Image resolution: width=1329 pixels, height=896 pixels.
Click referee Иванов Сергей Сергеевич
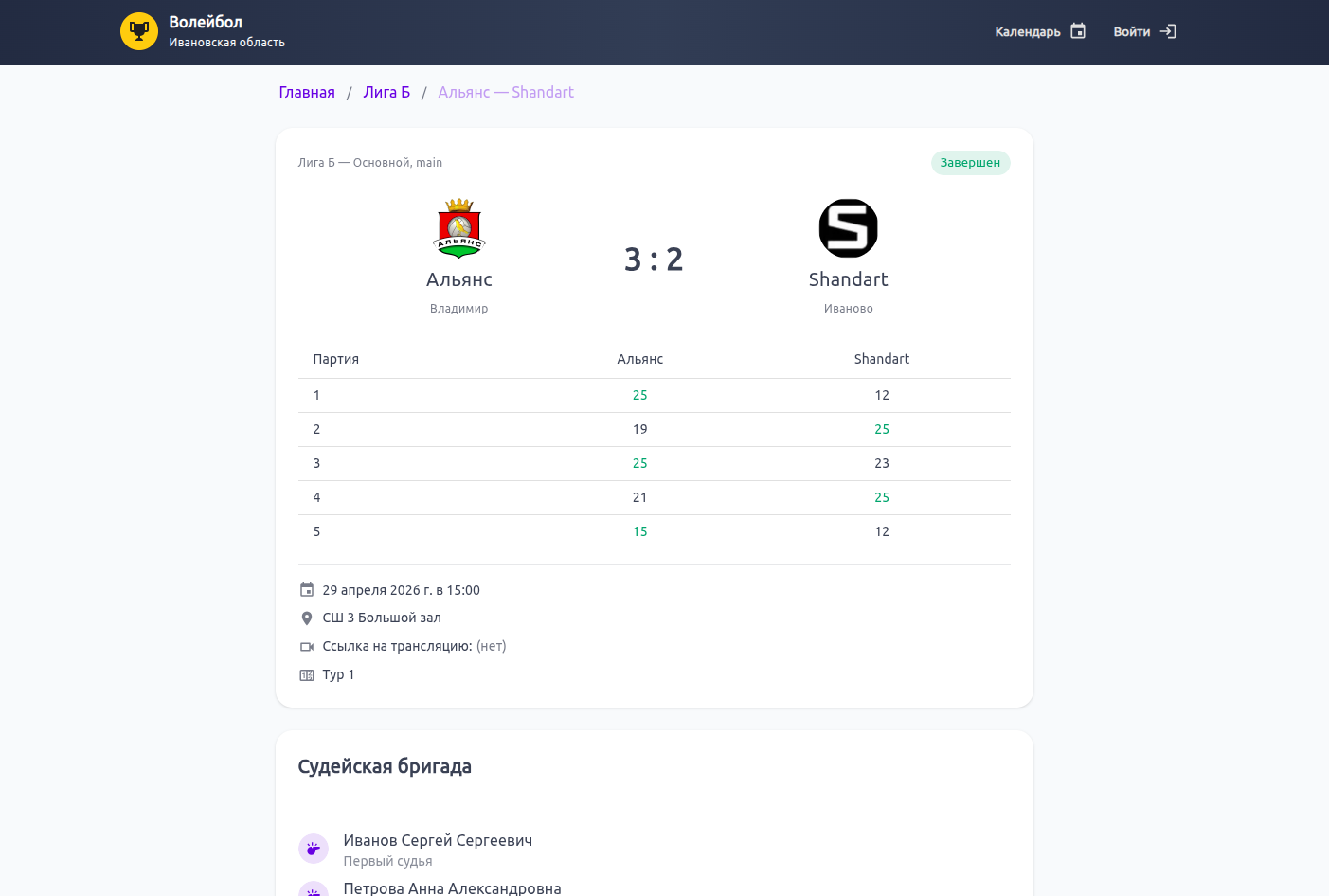point(438,840)
